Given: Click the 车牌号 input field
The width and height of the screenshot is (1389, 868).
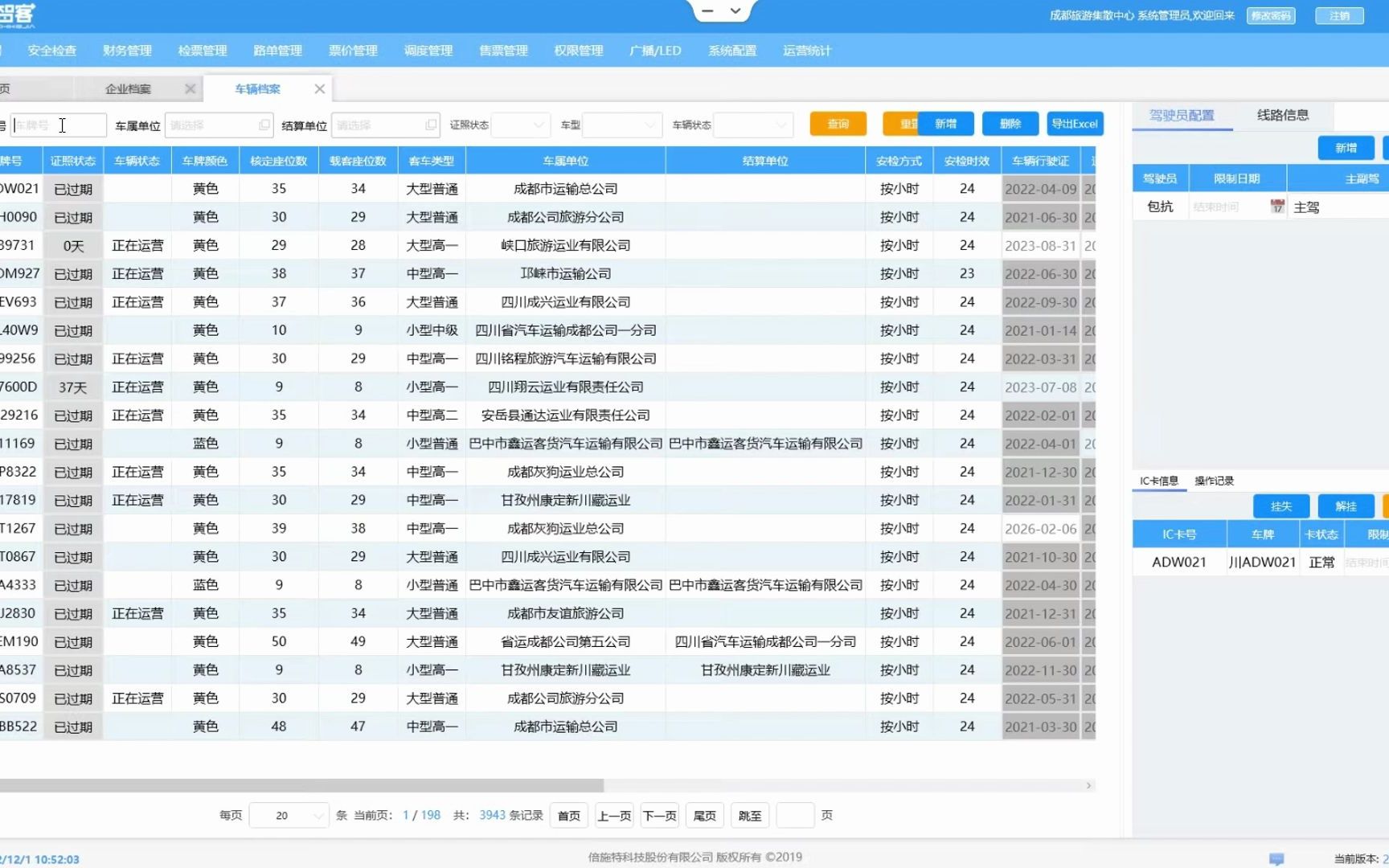Looking at the screenshot, I should pyautogui.click(x=60, y=125).
